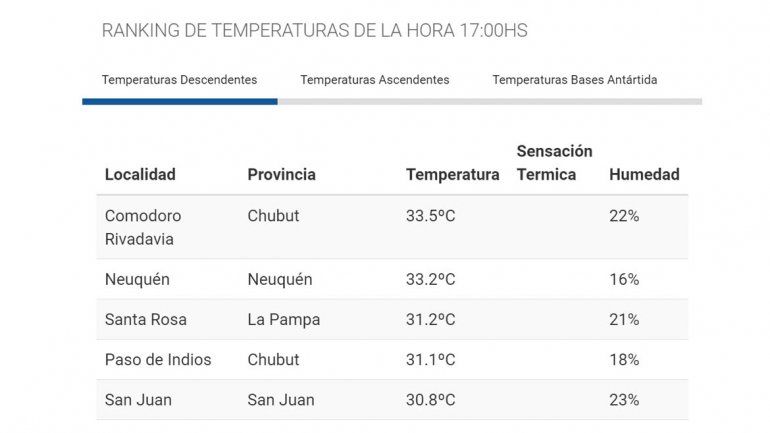The width and height of the screenshot is (770, 433).
Task: Click the 31.1ºC temperature value
Action: [431, 360]
